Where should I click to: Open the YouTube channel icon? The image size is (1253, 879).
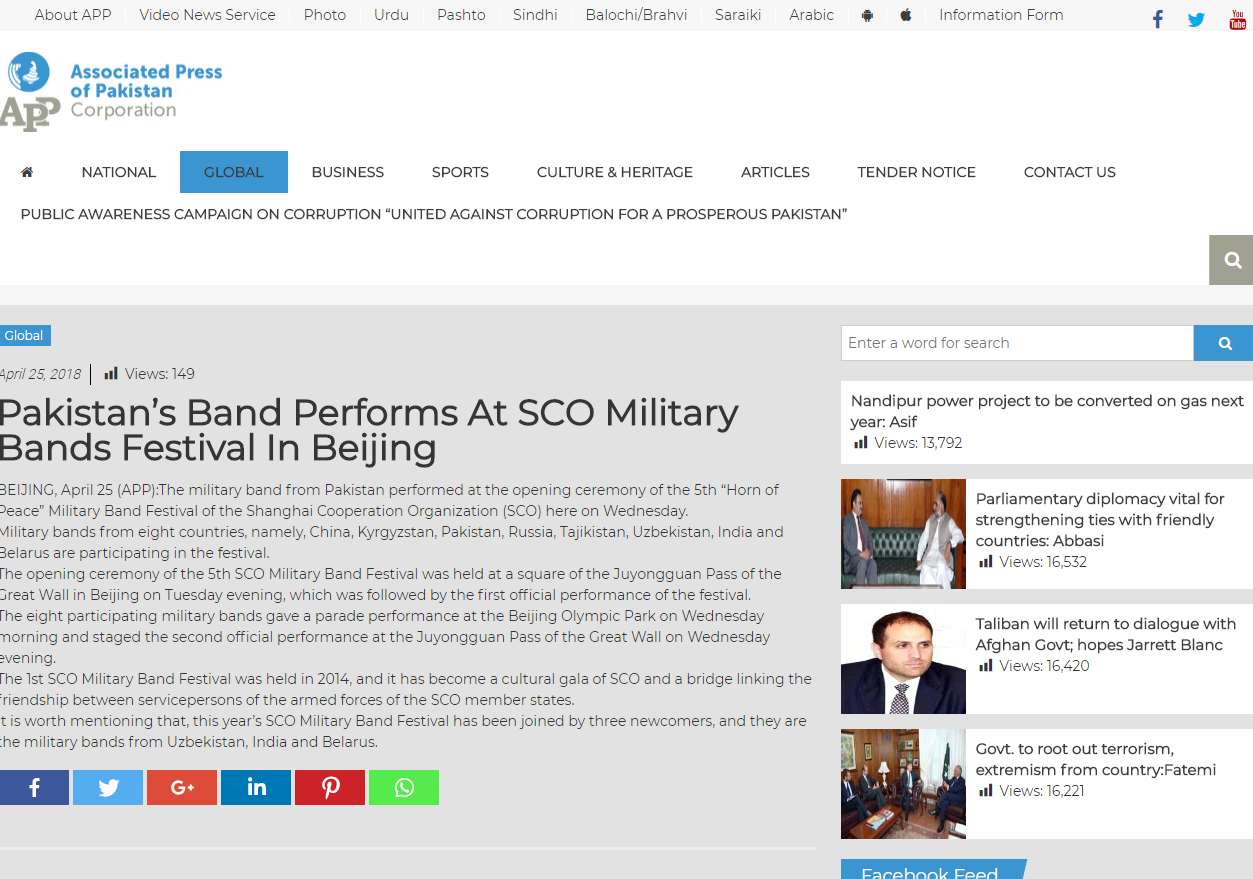1237,19
